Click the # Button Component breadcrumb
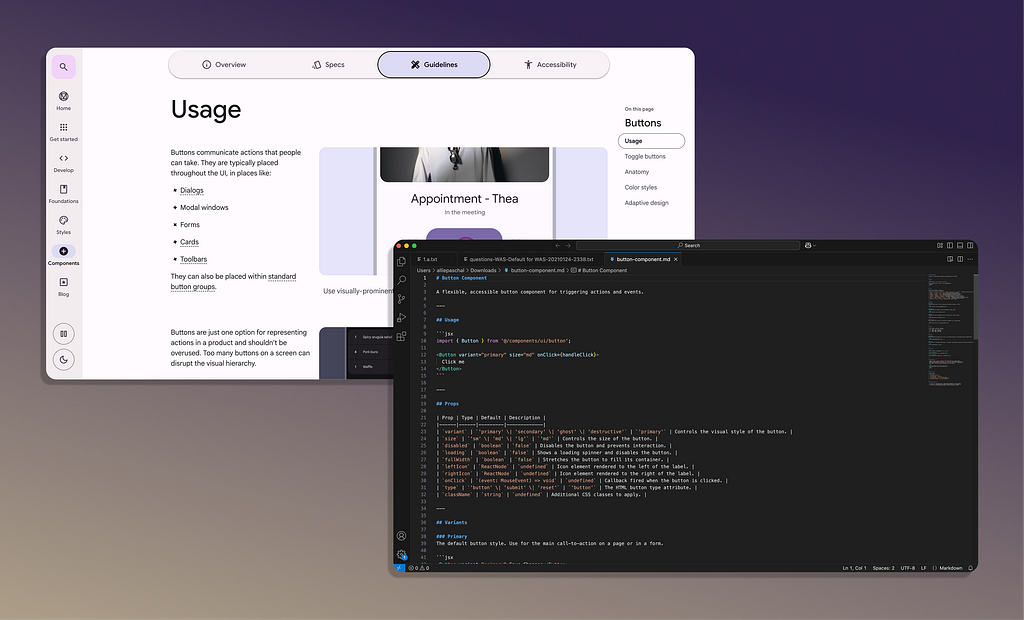This screenshot has height=620, width=1024. pyautogui.click(x=600, y=270)
